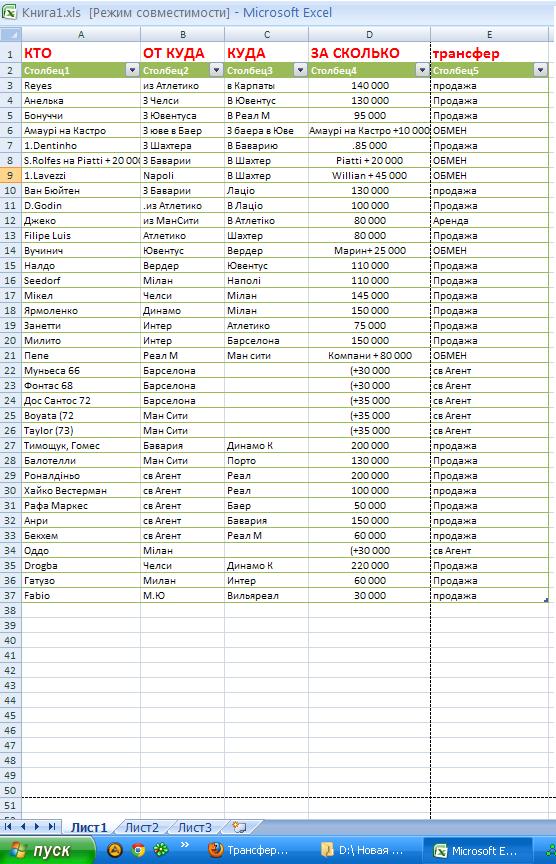Screen dimensions: 556x864
Task: Select the 'Piatti + 20 000' cell in column D
Action: point(369,160)
